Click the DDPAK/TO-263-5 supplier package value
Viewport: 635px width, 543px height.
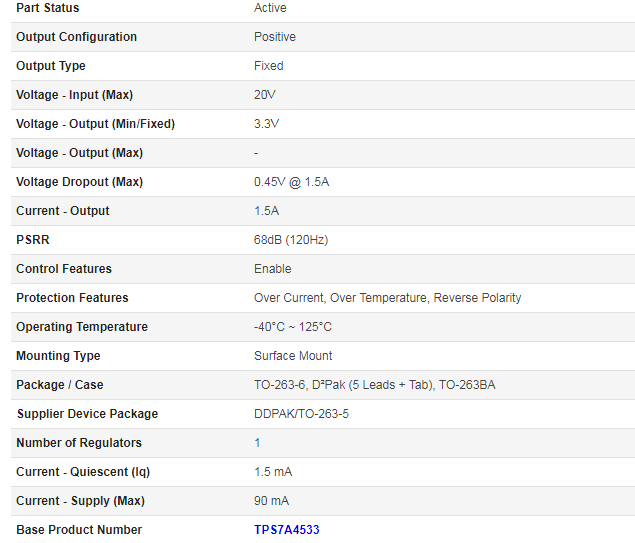click(301, 414)
